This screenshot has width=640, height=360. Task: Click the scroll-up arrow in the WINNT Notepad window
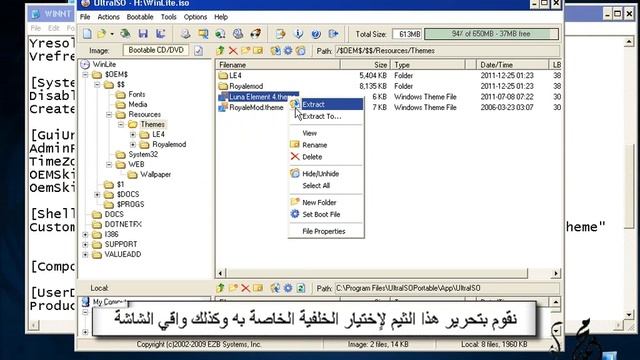(x=629, y=42)
